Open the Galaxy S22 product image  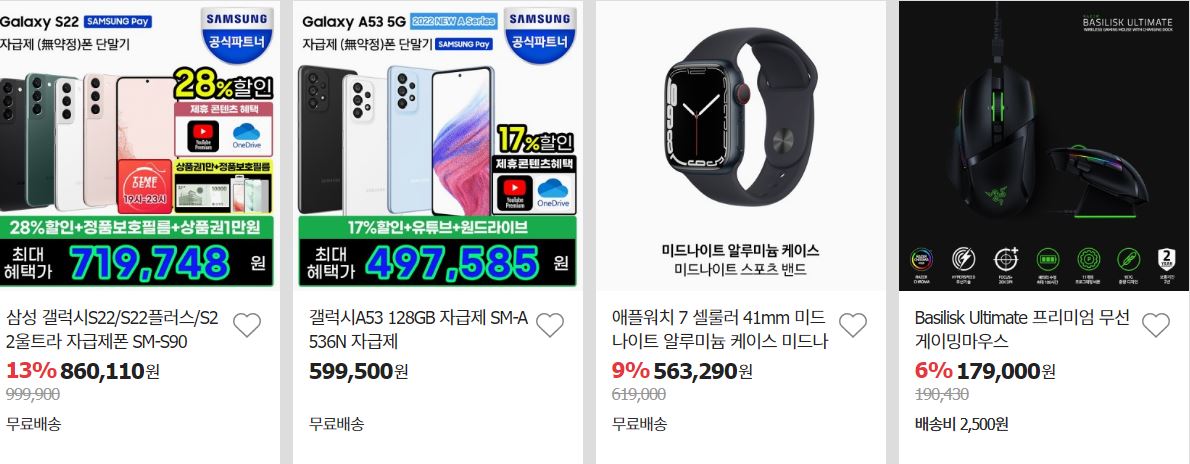pyautogui.click(x=137, y=145)
